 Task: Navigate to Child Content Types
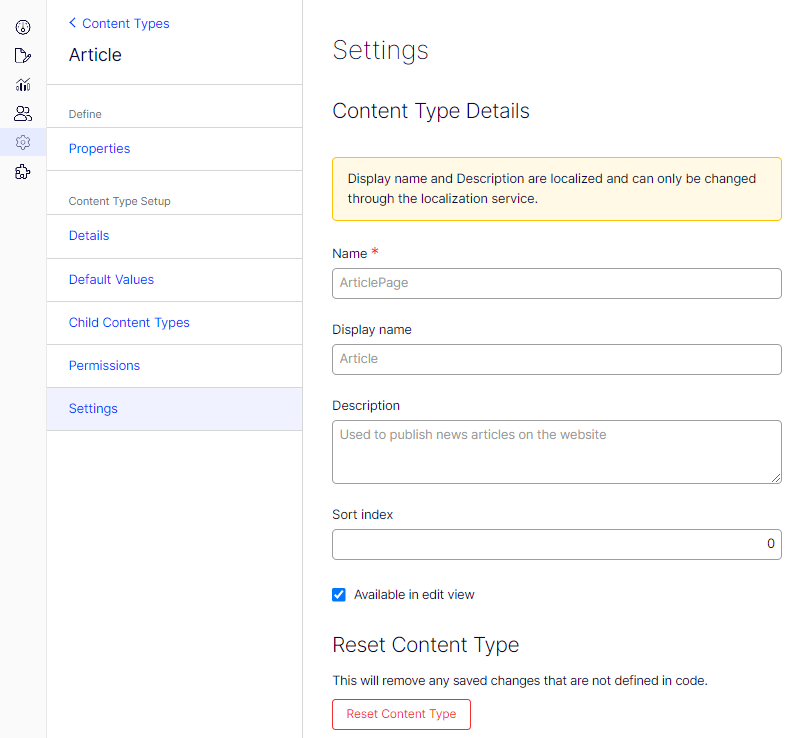click(129, 323)
